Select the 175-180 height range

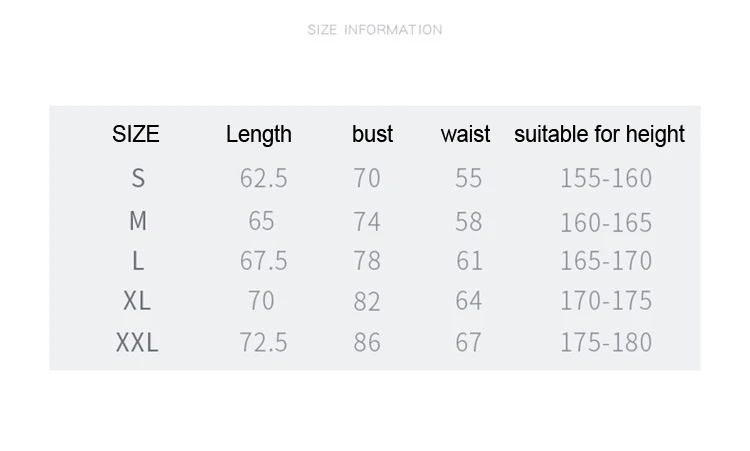606,342
